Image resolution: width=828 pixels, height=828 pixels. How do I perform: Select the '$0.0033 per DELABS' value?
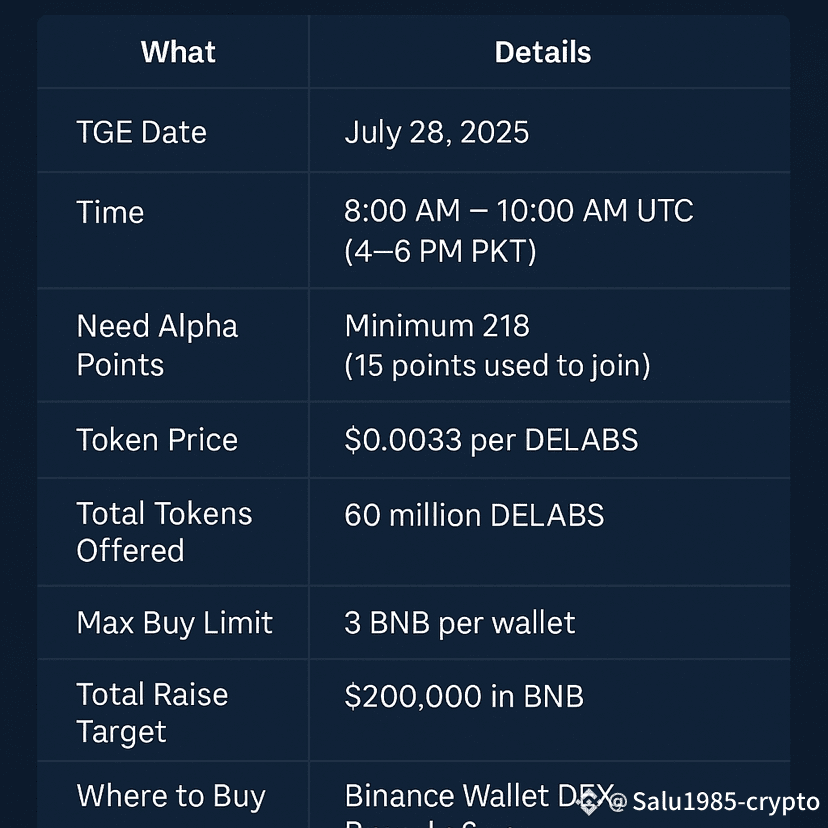pos(491,439)
